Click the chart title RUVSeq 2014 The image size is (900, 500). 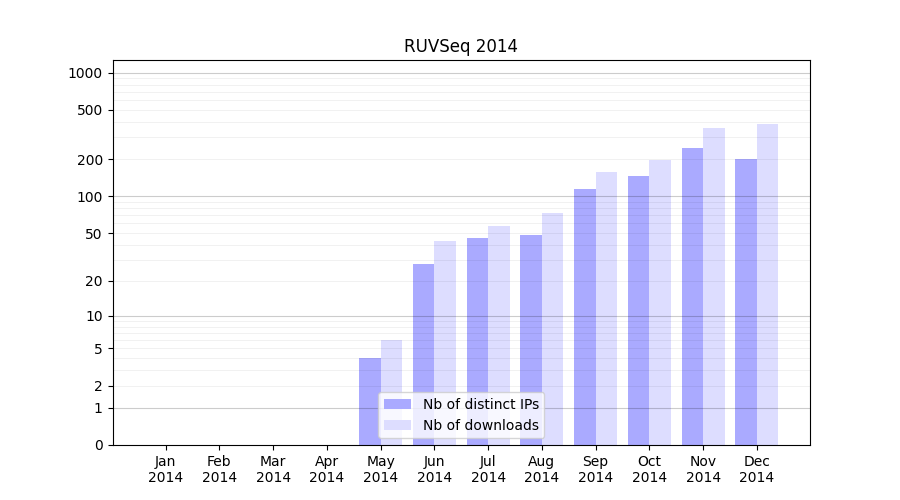point(460,46)
